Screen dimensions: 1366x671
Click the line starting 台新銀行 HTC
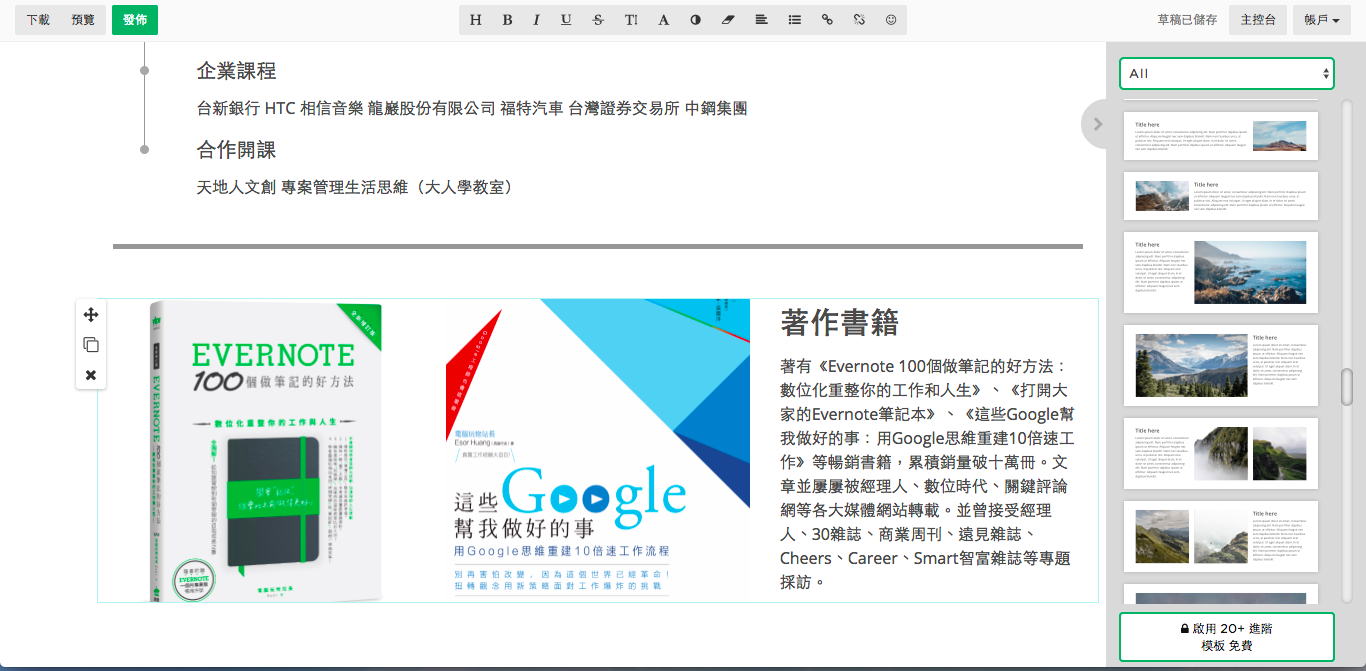tap(472, 108)
